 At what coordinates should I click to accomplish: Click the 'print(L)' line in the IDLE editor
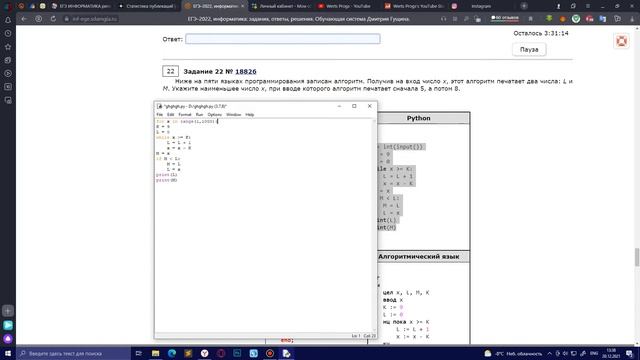[167, 175]
